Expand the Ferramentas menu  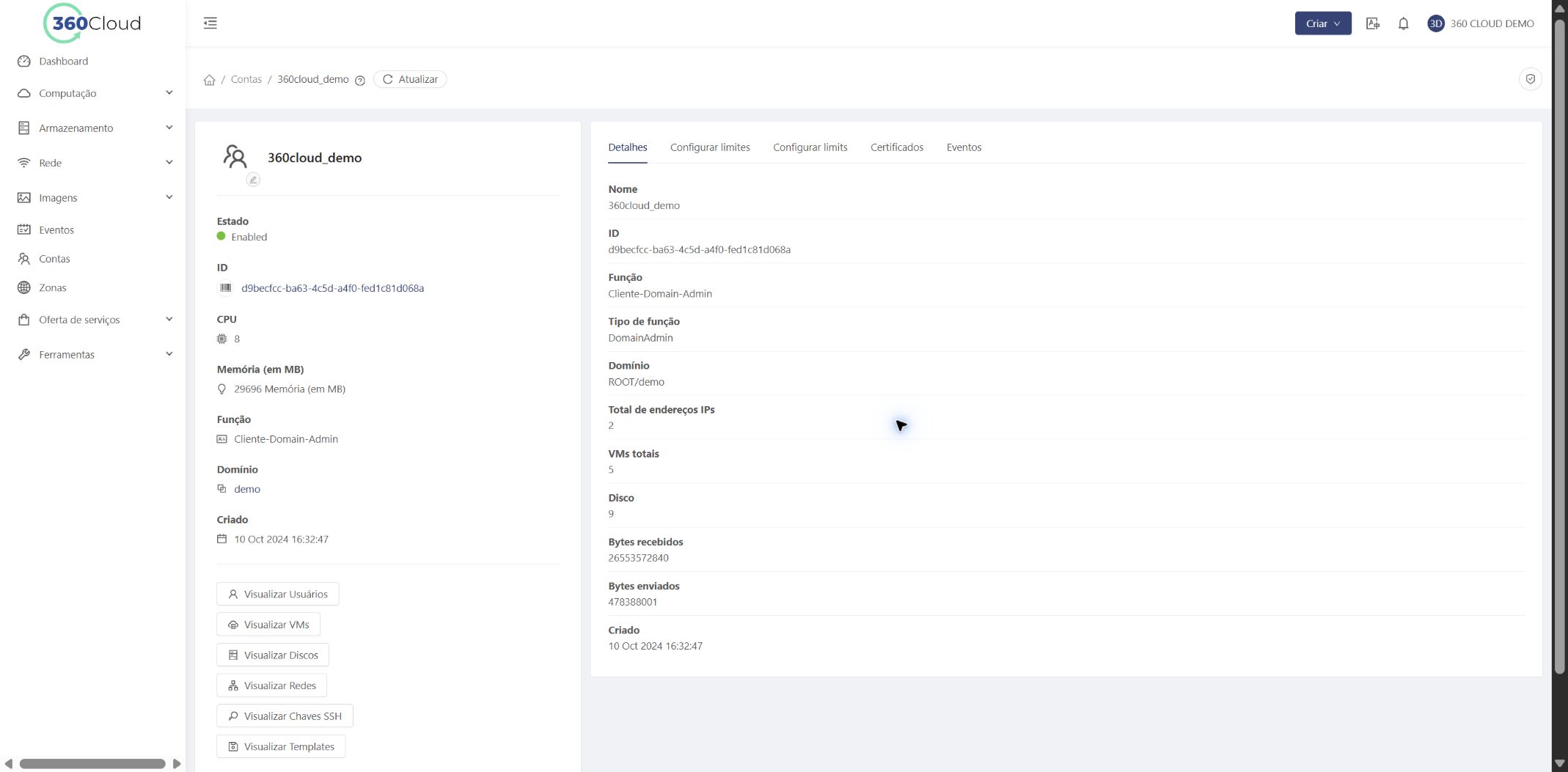coord(95,355)
